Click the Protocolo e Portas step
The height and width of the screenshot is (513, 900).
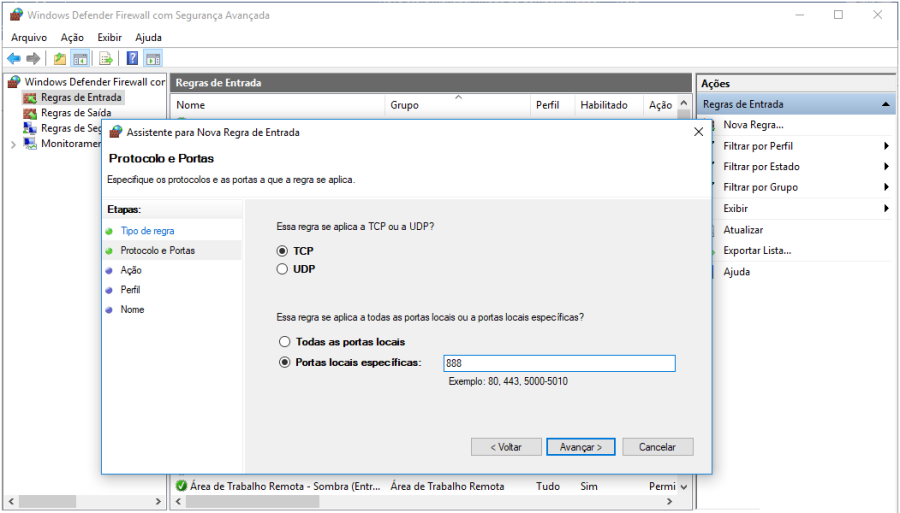157,251
